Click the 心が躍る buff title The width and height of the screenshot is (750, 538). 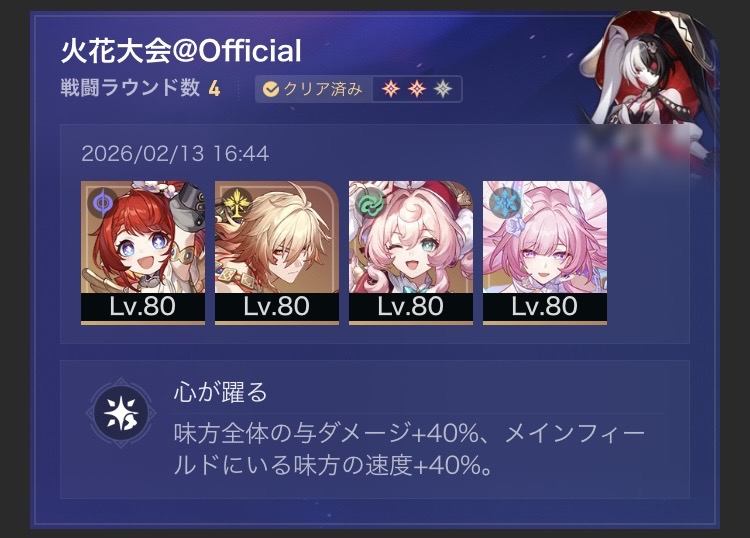click(x=221, y=393)
